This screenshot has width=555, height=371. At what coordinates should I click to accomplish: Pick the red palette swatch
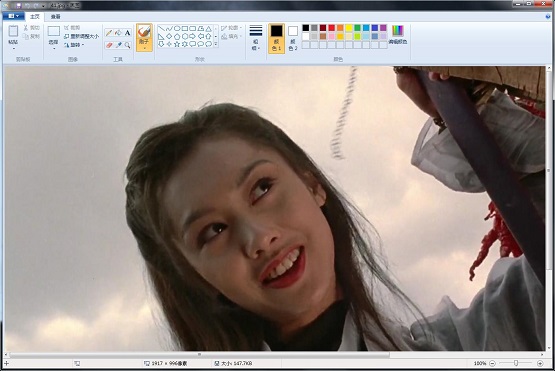coord(332,28)
